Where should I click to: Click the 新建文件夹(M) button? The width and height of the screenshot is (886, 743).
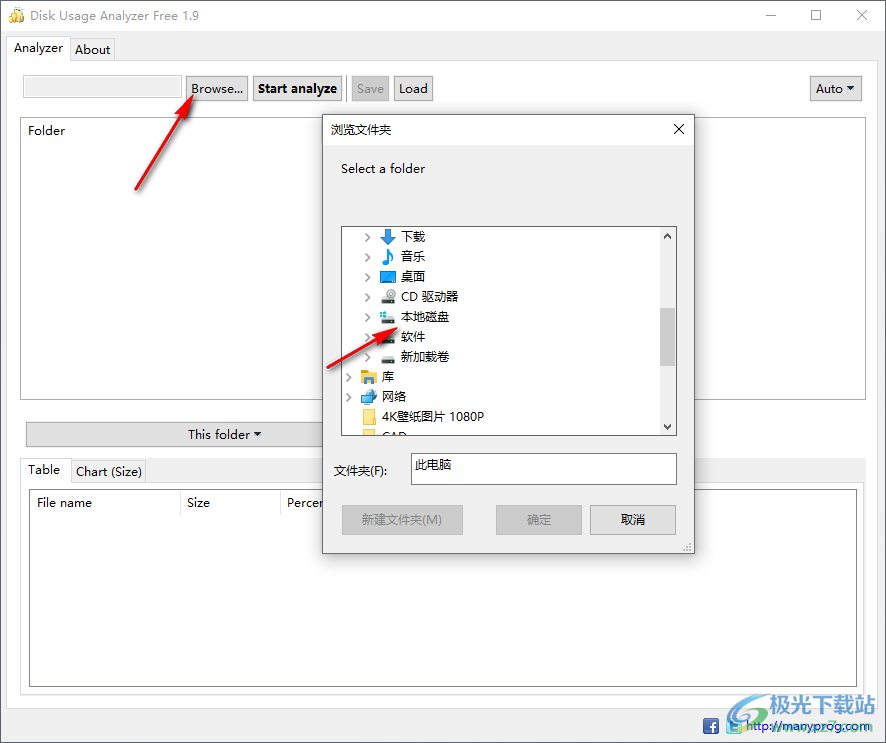402,520
